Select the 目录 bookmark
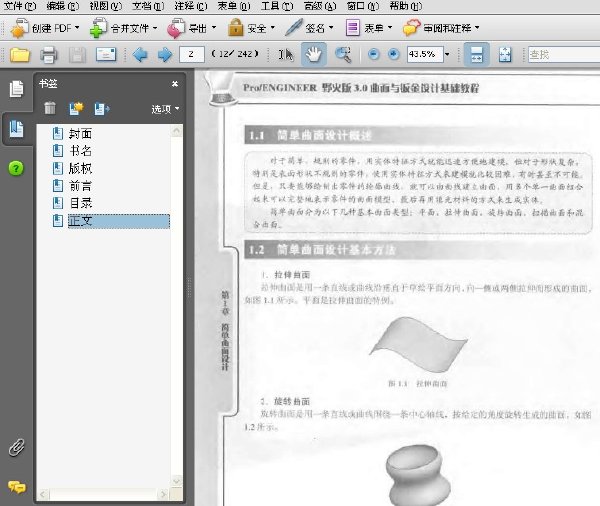This screenshot has width=600, height=506. pyautogui.click(x=80, y=203)
